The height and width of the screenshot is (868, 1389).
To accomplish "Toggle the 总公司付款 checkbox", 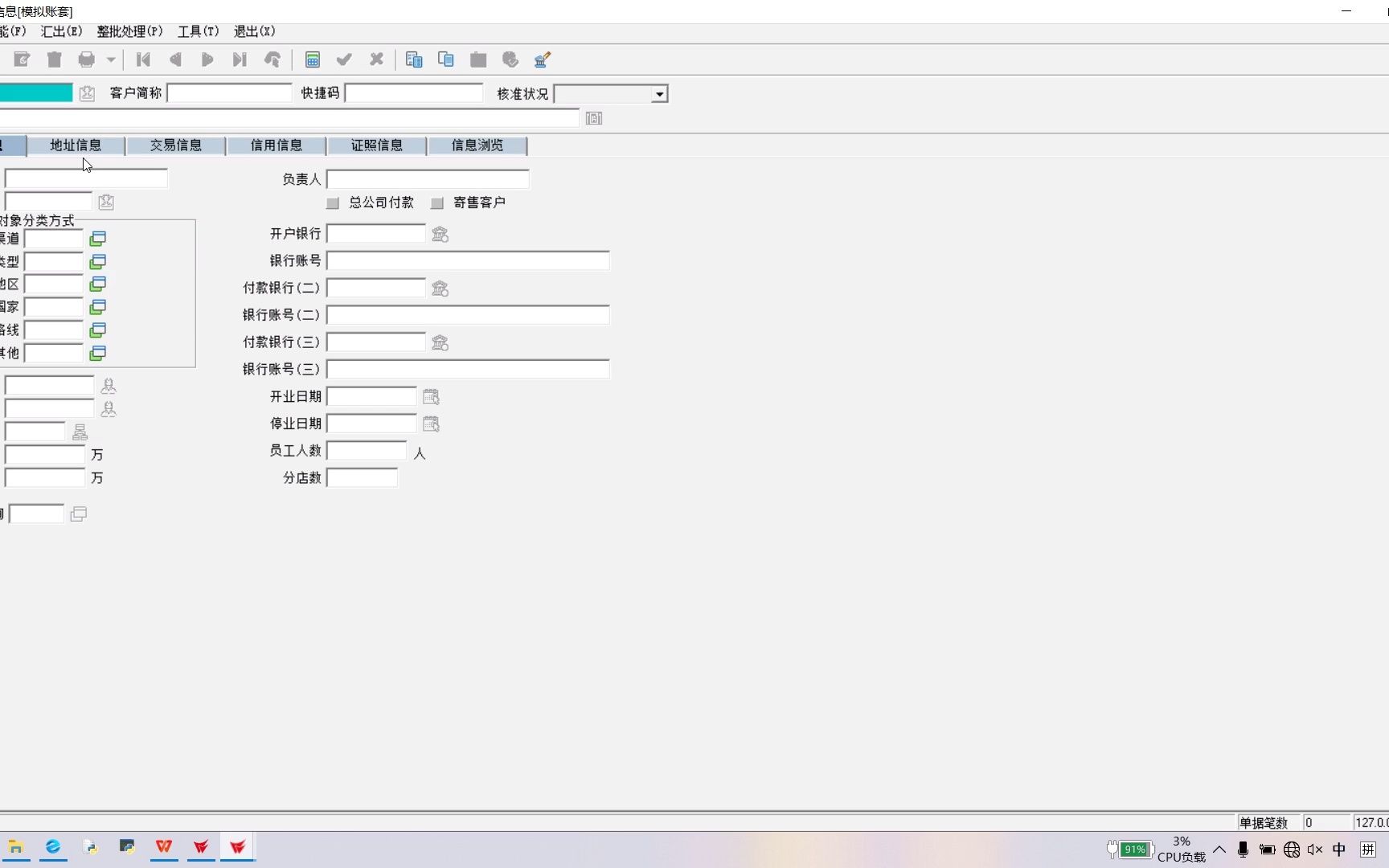I will 333,203.
